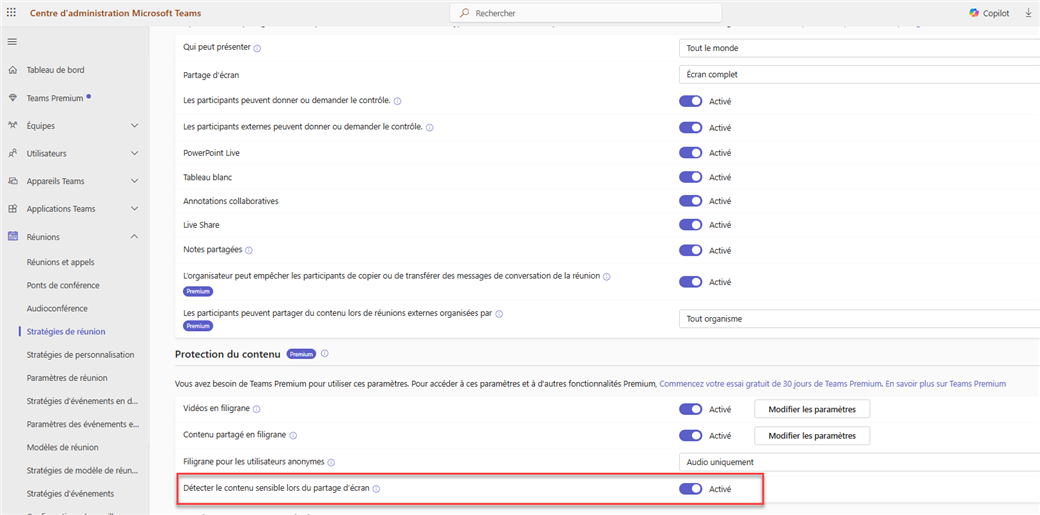Click info icon beside Les participants peuvent donner
Viewport: 1040px width, 515px height.
click(x=397, y=102)
